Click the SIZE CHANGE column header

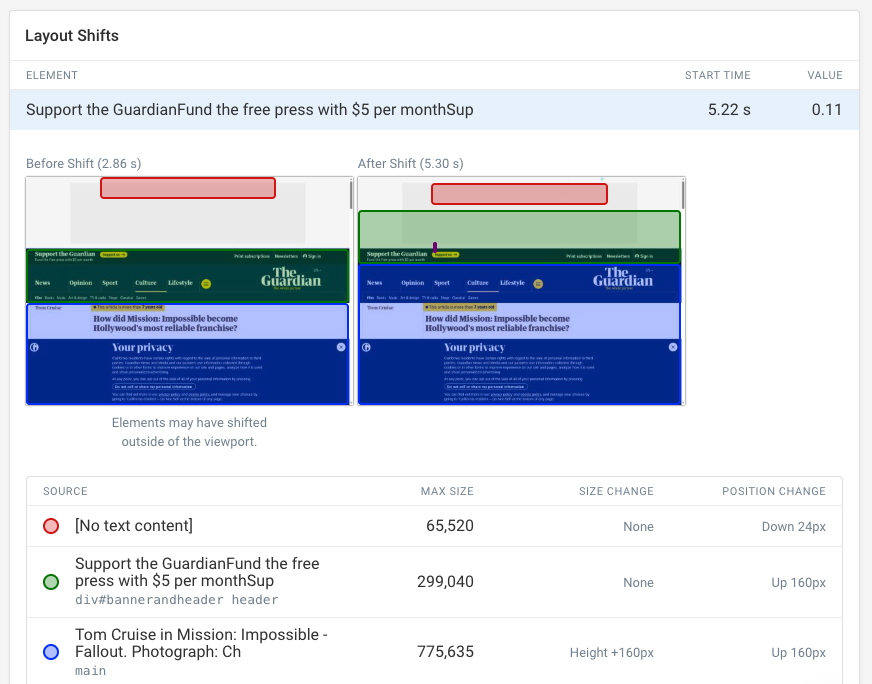click(616, 491)
